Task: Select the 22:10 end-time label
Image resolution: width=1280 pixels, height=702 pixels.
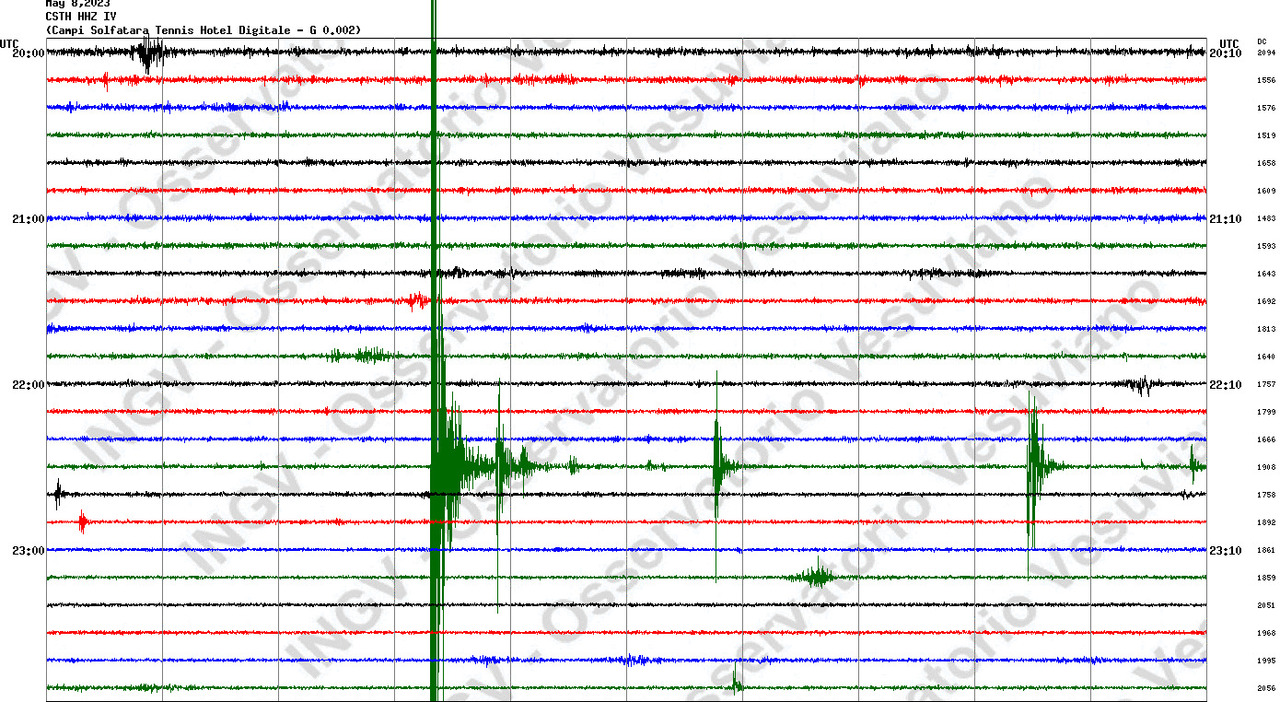Action: point(1225,385)
